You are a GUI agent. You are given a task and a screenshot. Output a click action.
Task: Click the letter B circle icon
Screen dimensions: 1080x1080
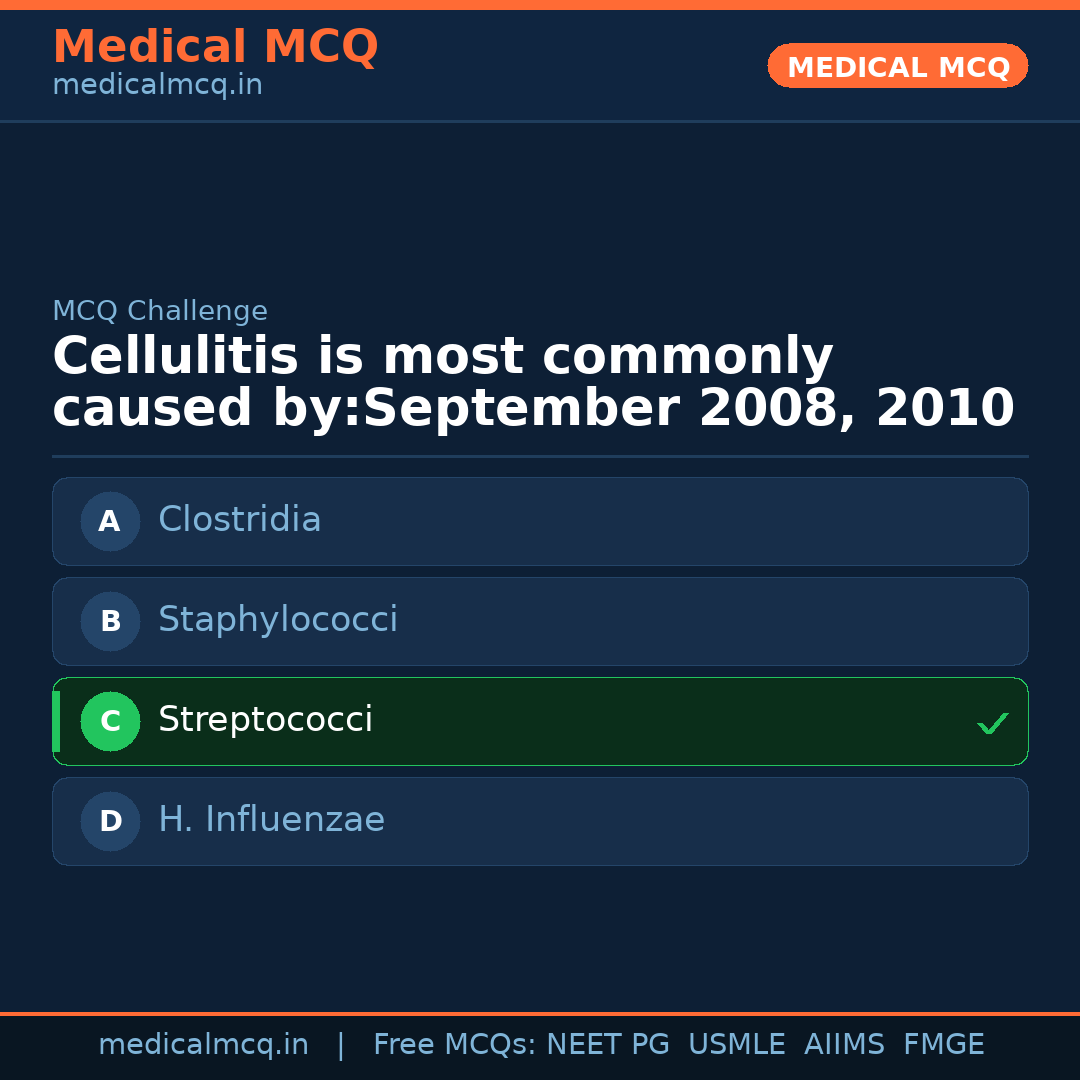click(x=110, y=621)
